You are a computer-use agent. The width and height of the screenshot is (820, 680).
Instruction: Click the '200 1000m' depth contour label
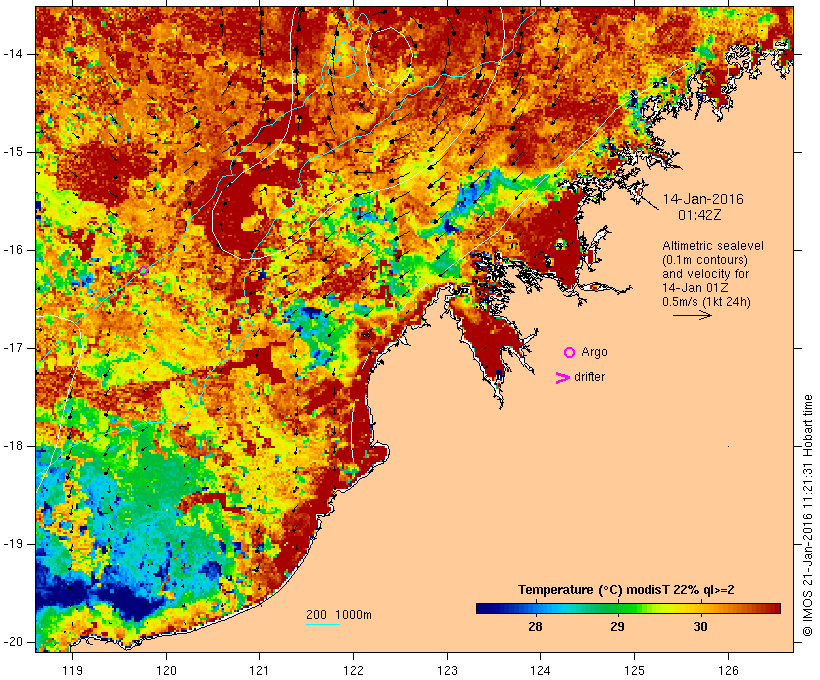pyautogui.click(x=339, y=615)
